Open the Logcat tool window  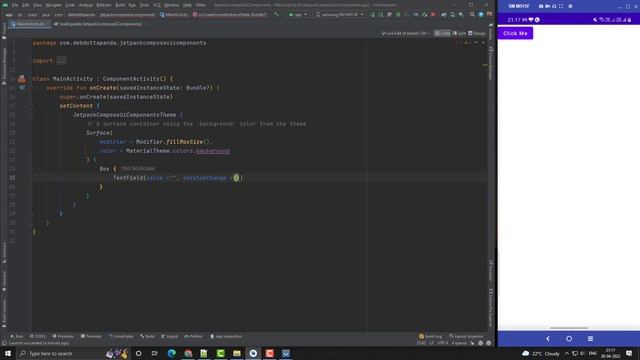169,336
